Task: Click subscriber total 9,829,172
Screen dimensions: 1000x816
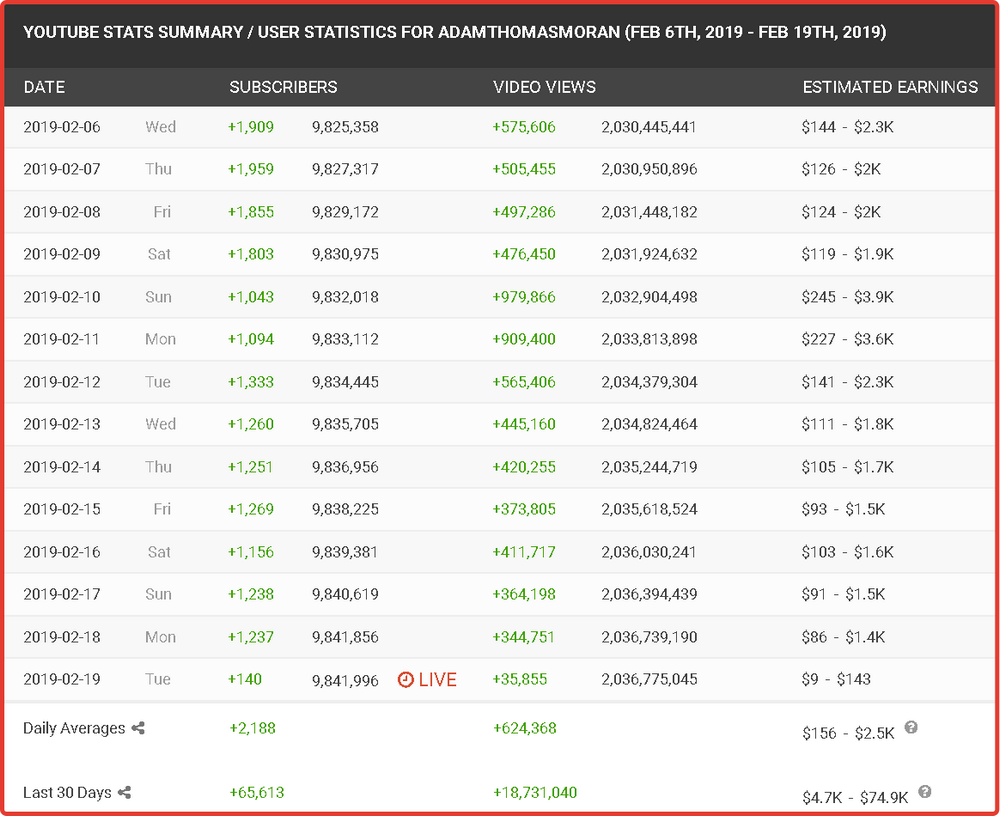Action: click(345, 212)
